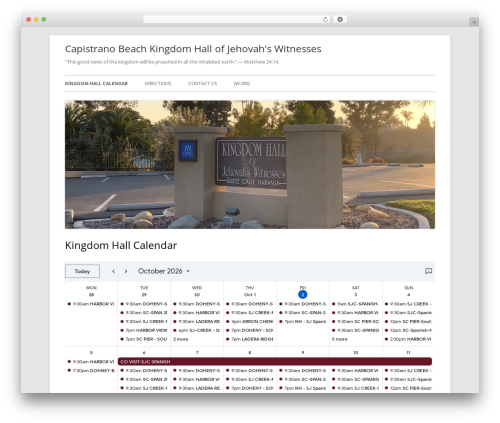Image resolution: width=500 pixels, height=423 pixels.
Task: Select Tuesday date 29
Action: point(144,295)
